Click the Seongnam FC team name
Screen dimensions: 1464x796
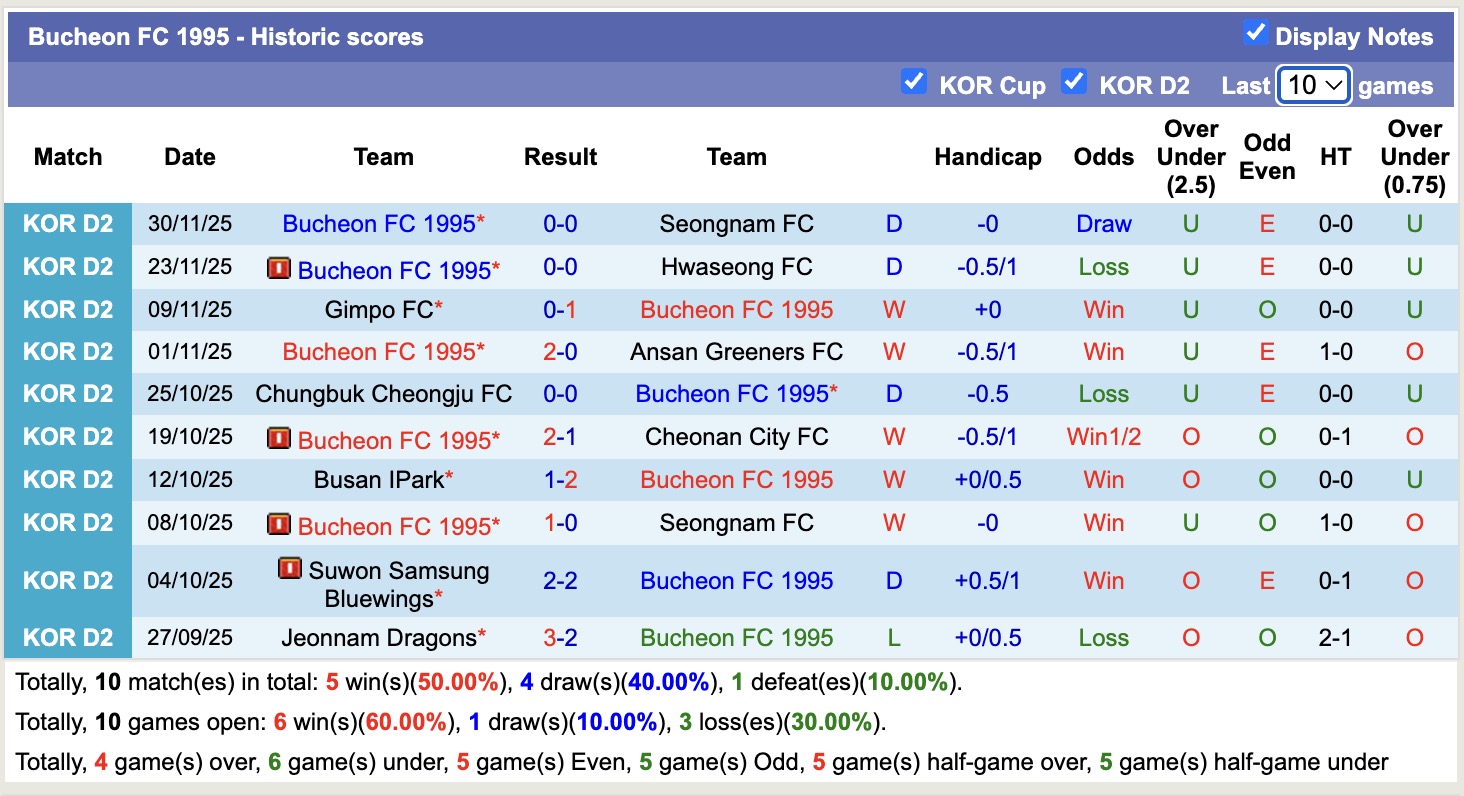tap(736, 223)
